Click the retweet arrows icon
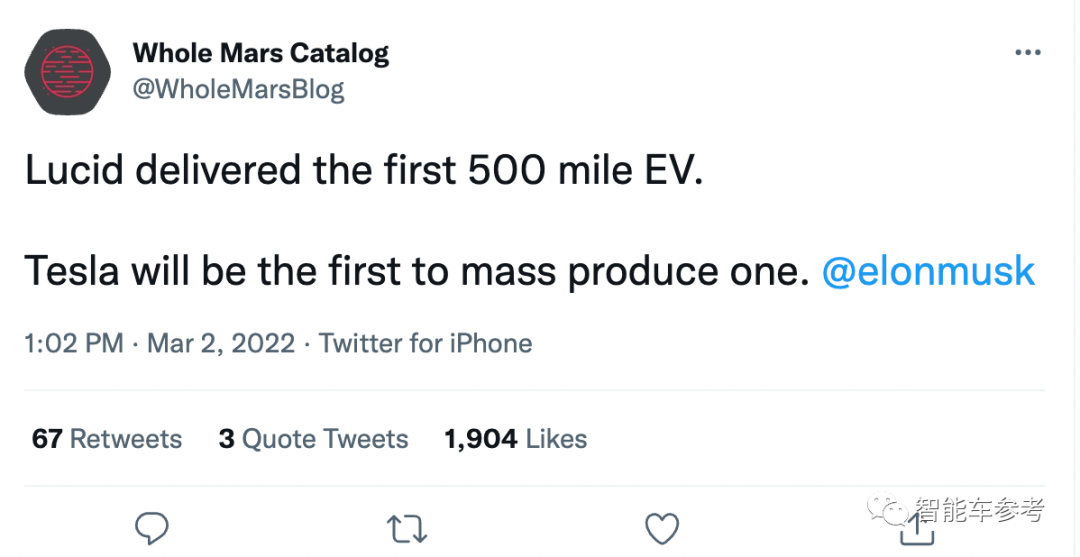 pos(407,529)
